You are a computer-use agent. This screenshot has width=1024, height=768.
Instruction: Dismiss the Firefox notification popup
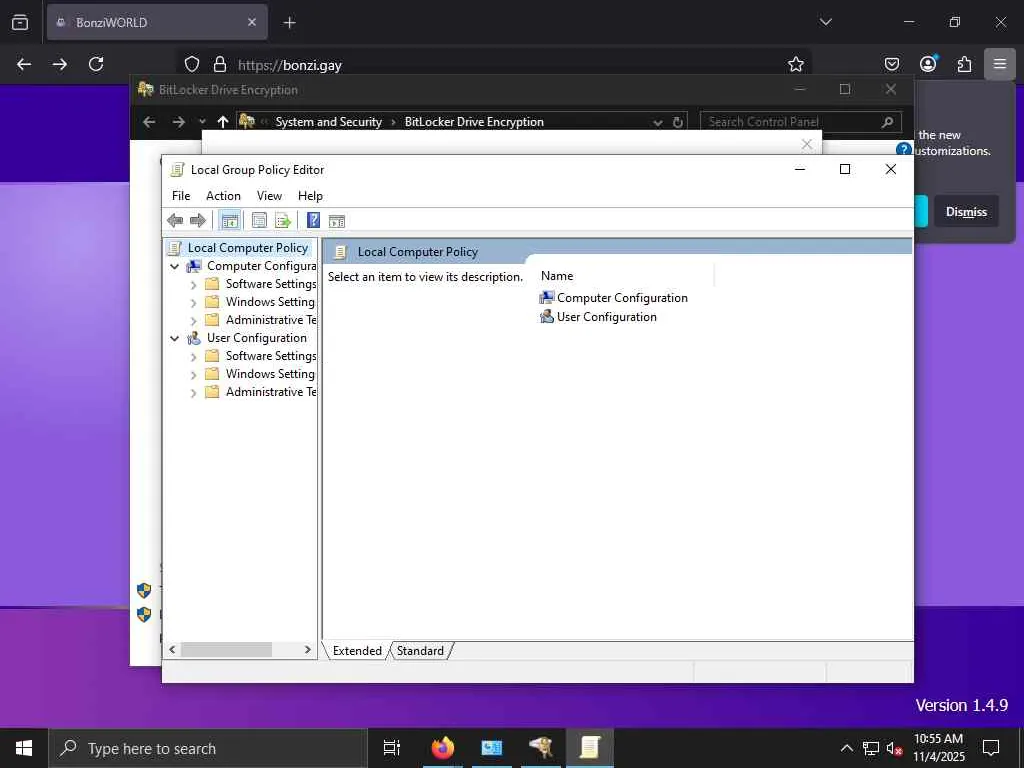966,212
